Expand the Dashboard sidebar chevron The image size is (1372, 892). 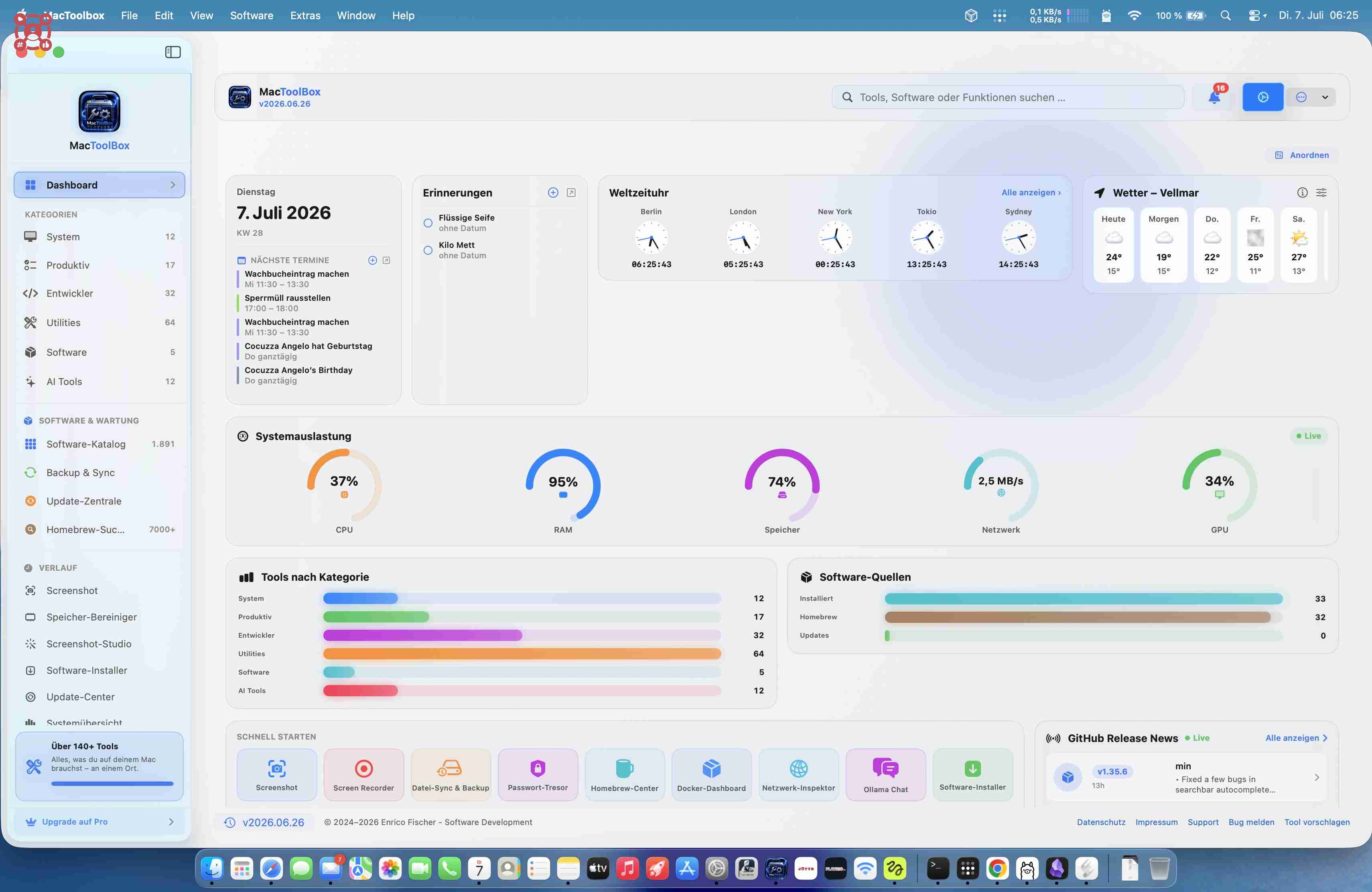(x=173, y=185)
